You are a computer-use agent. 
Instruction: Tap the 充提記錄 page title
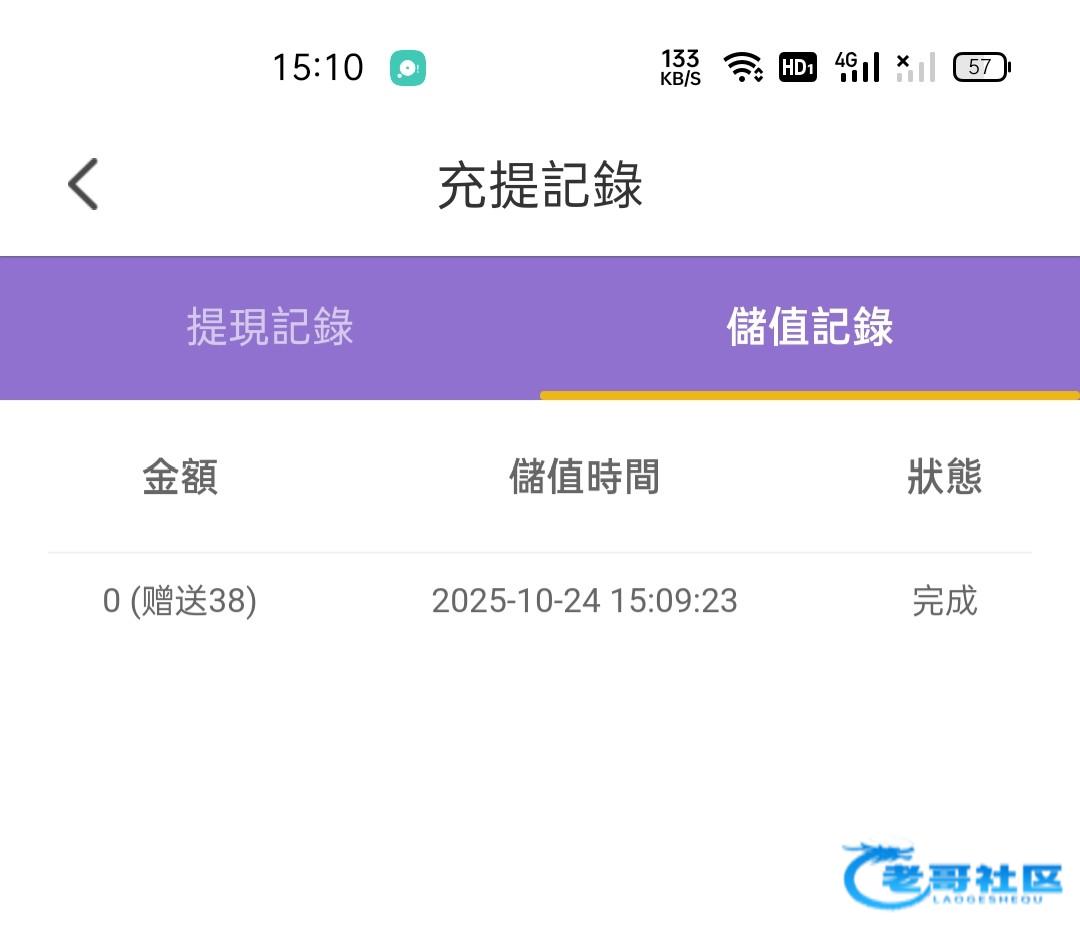(540, 185)
